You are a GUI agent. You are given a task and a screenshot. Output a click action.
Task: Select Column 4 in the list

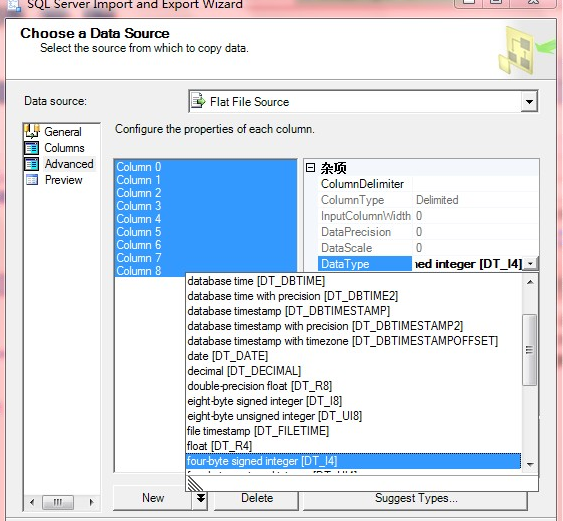point(205,219)
